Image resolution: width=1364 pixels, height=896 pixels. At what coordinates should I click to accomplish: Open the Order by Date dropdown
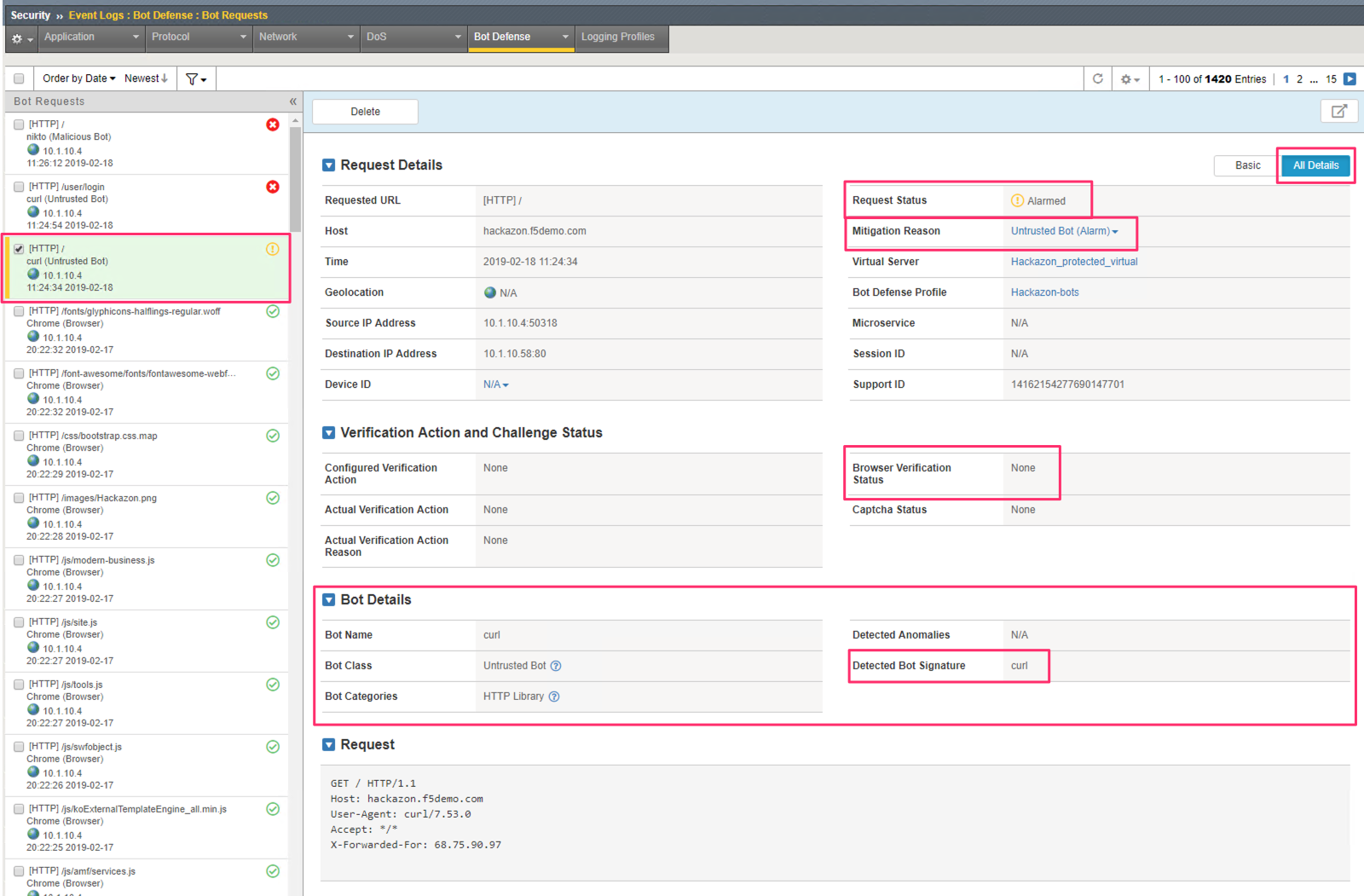pyautogui.click(x=78, y=78)
